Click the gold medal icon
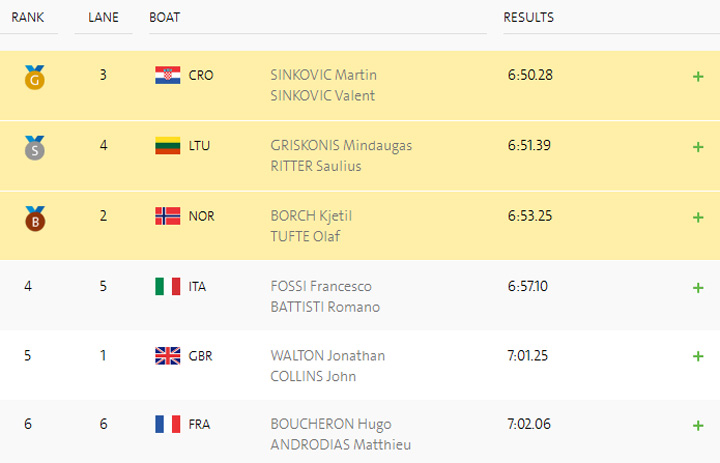The width and height of the screenshot is (720, 463). point(34,77)
